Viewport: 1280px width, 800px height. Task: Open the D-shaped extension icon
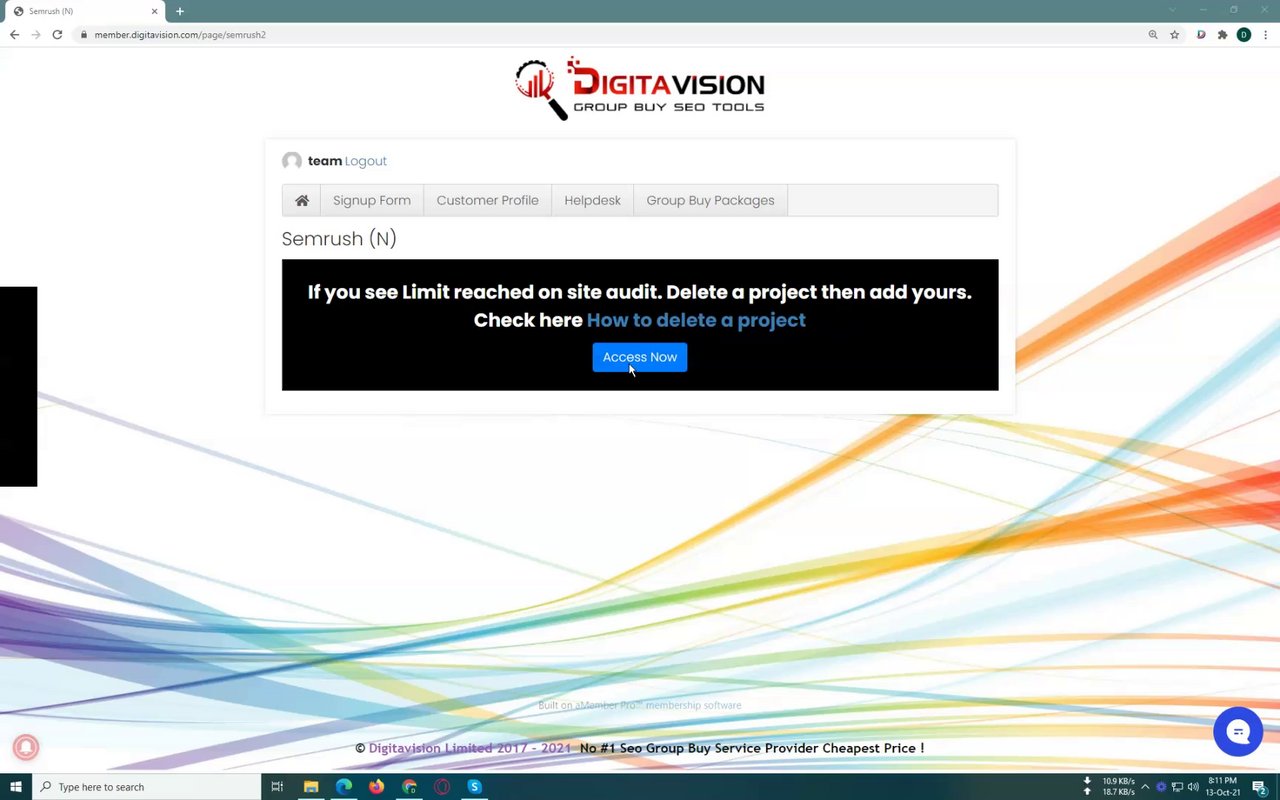(x=1201, y=34)
